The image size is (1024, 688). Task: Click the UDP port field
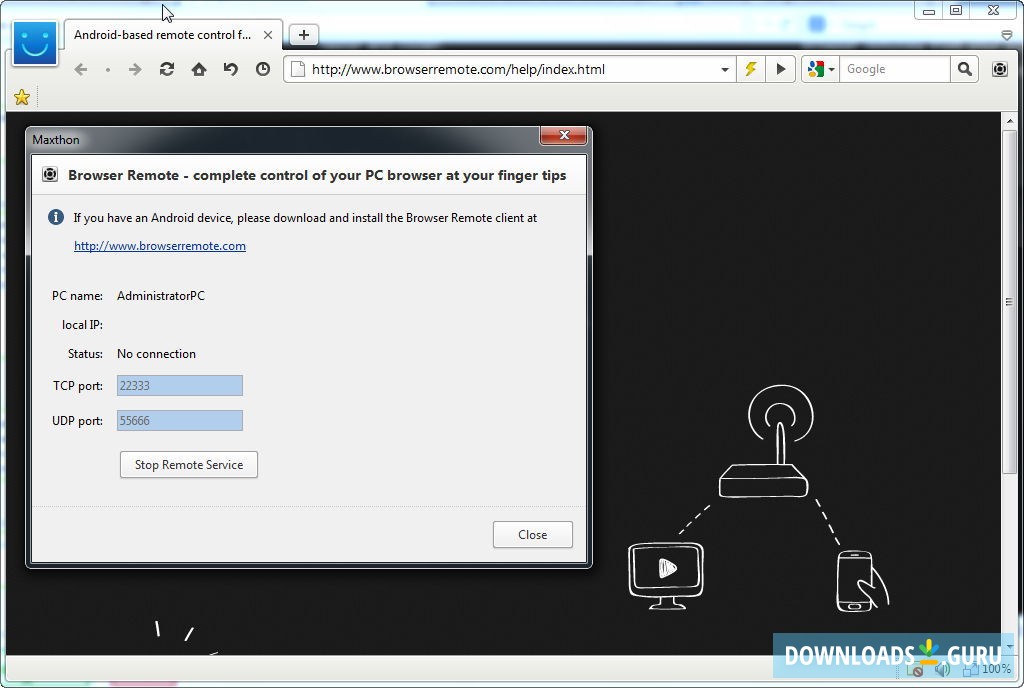click(180, 421)
